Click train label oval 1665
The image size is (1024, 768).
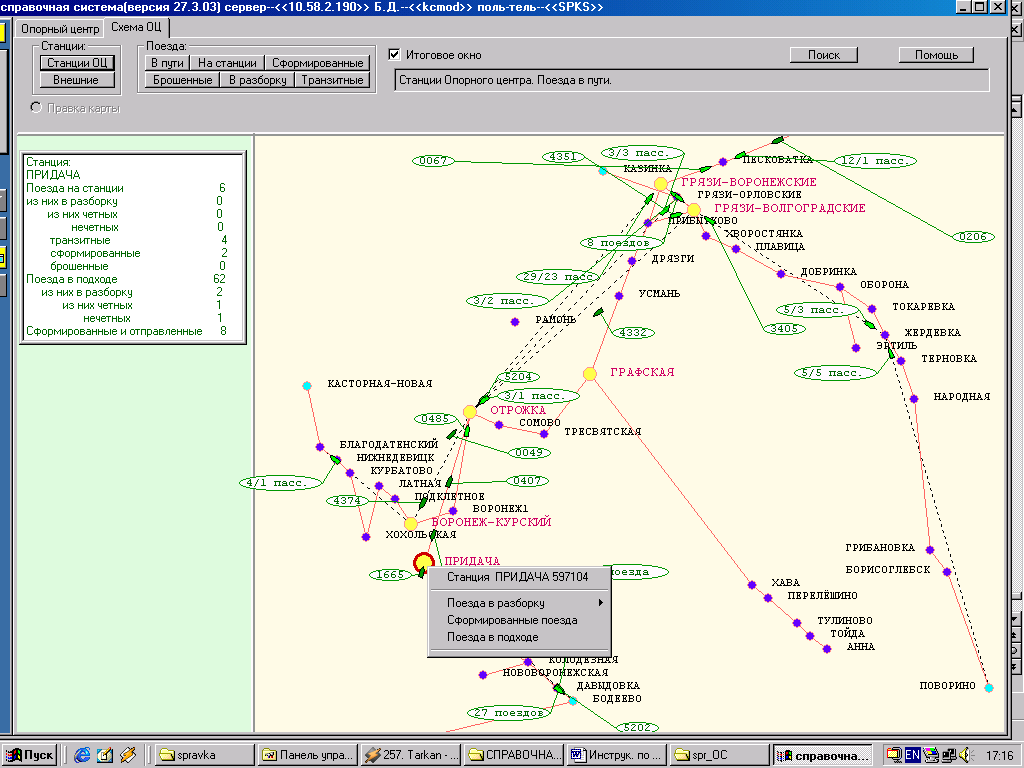[x=390, y=575]
